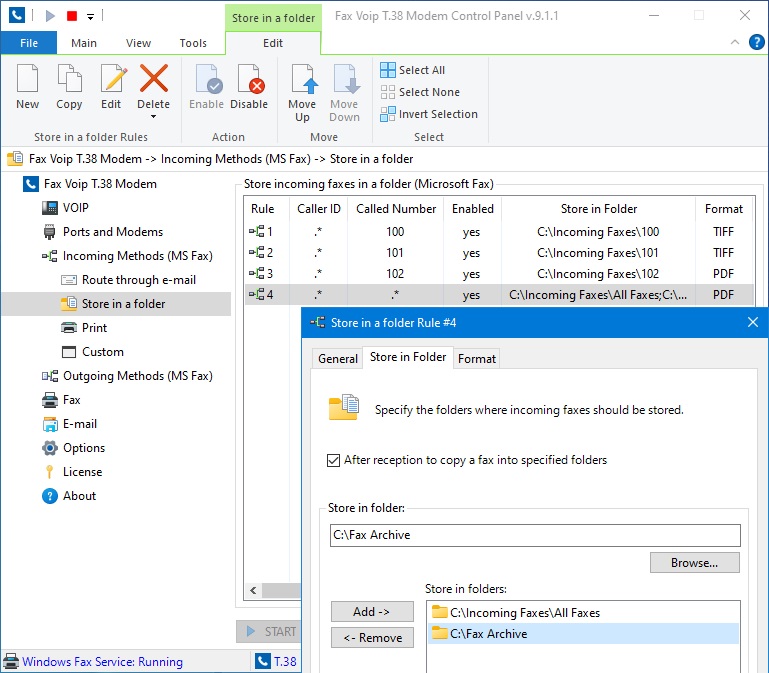
Task: Switch to the Edit ribbon tab
Action: tap(273, 43)
